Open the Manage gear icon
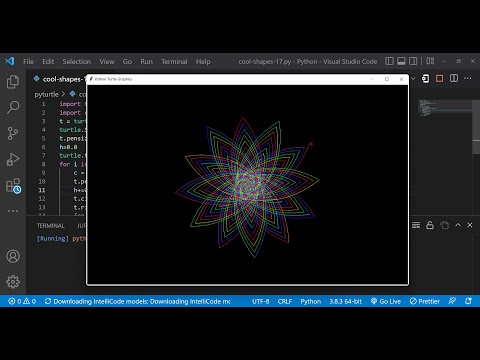480x360 pixels. click(x=13, y=282)
